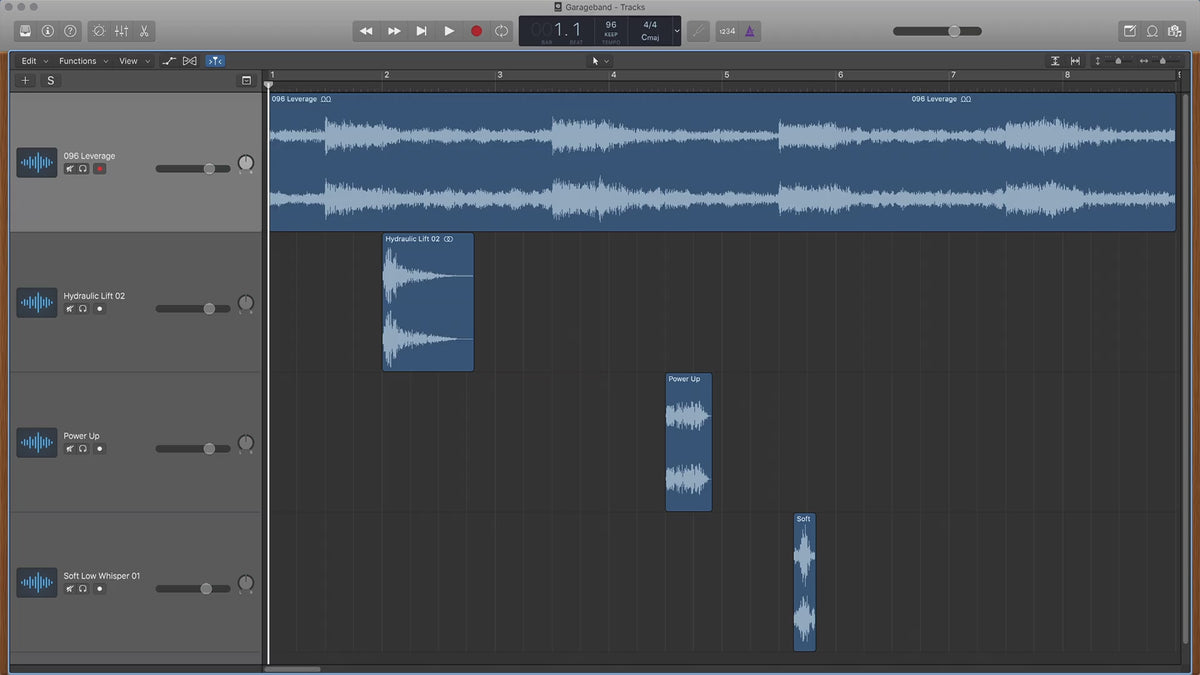Toggle the metronome click
Viewport: 1200px width, 675px height.
[x=750, y=31]
